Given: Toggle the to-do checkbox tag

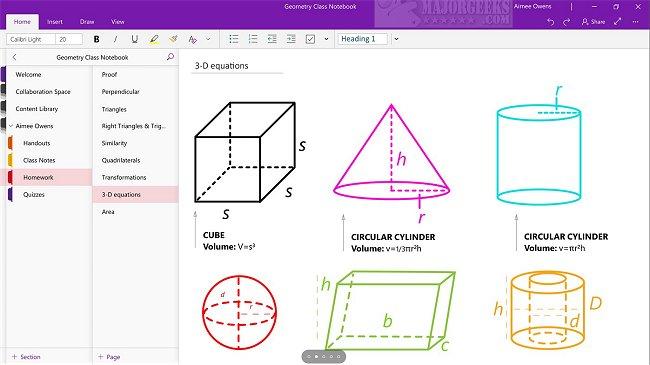Looking at the screenshot, I should click(x=310, y=39).
